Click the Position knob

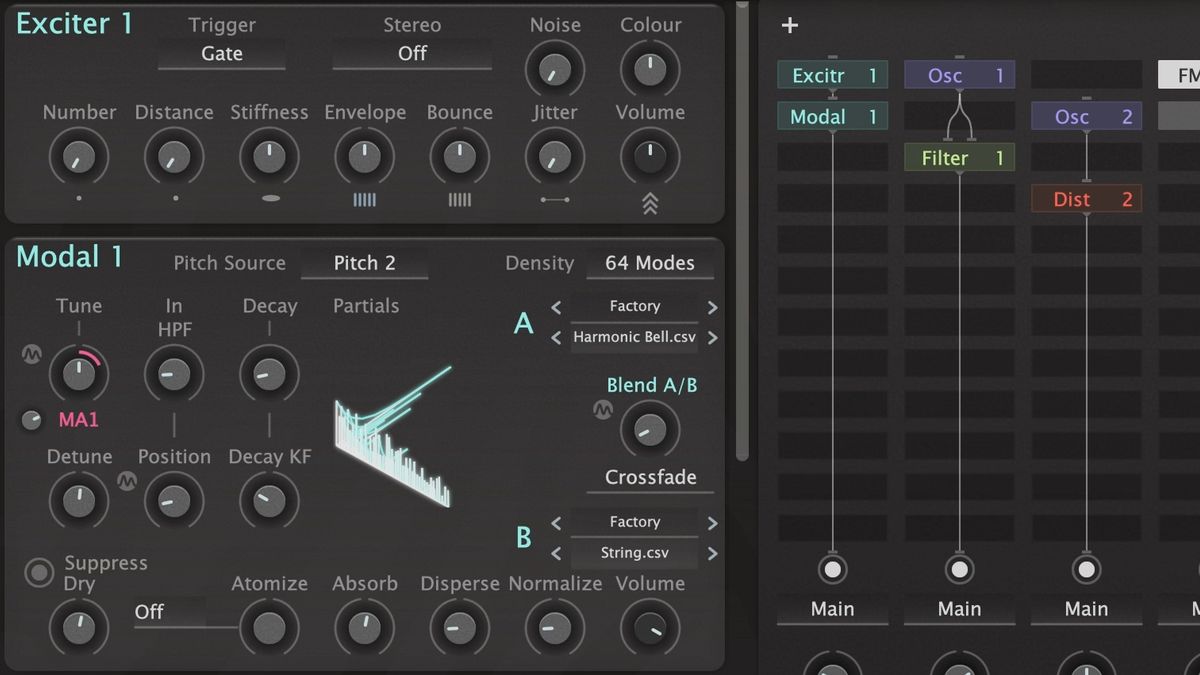[174, 500]
